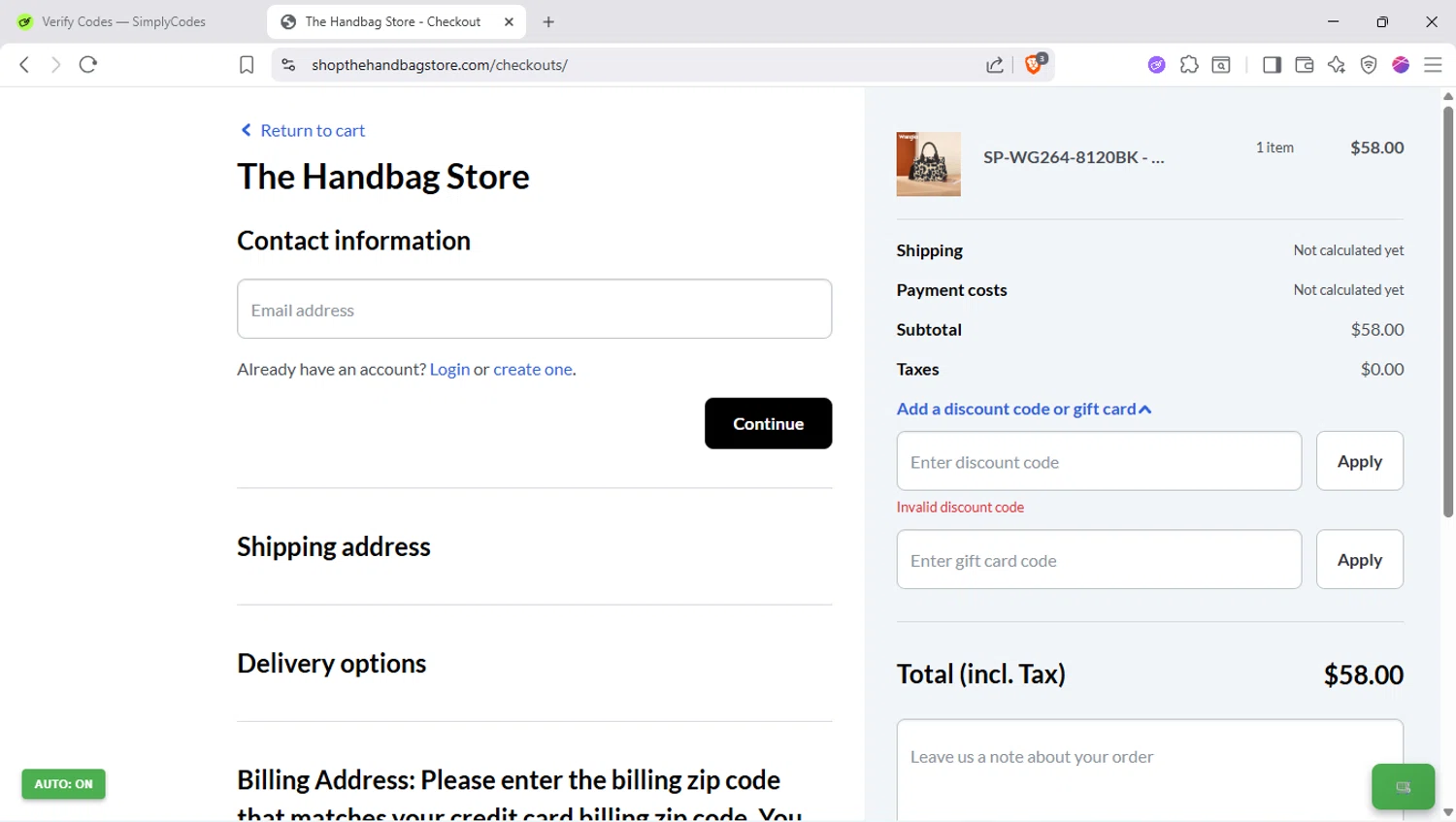Click the Invalid discount code message
Image resolution: width=1456 pixels, height=822 pixels.
960,507
